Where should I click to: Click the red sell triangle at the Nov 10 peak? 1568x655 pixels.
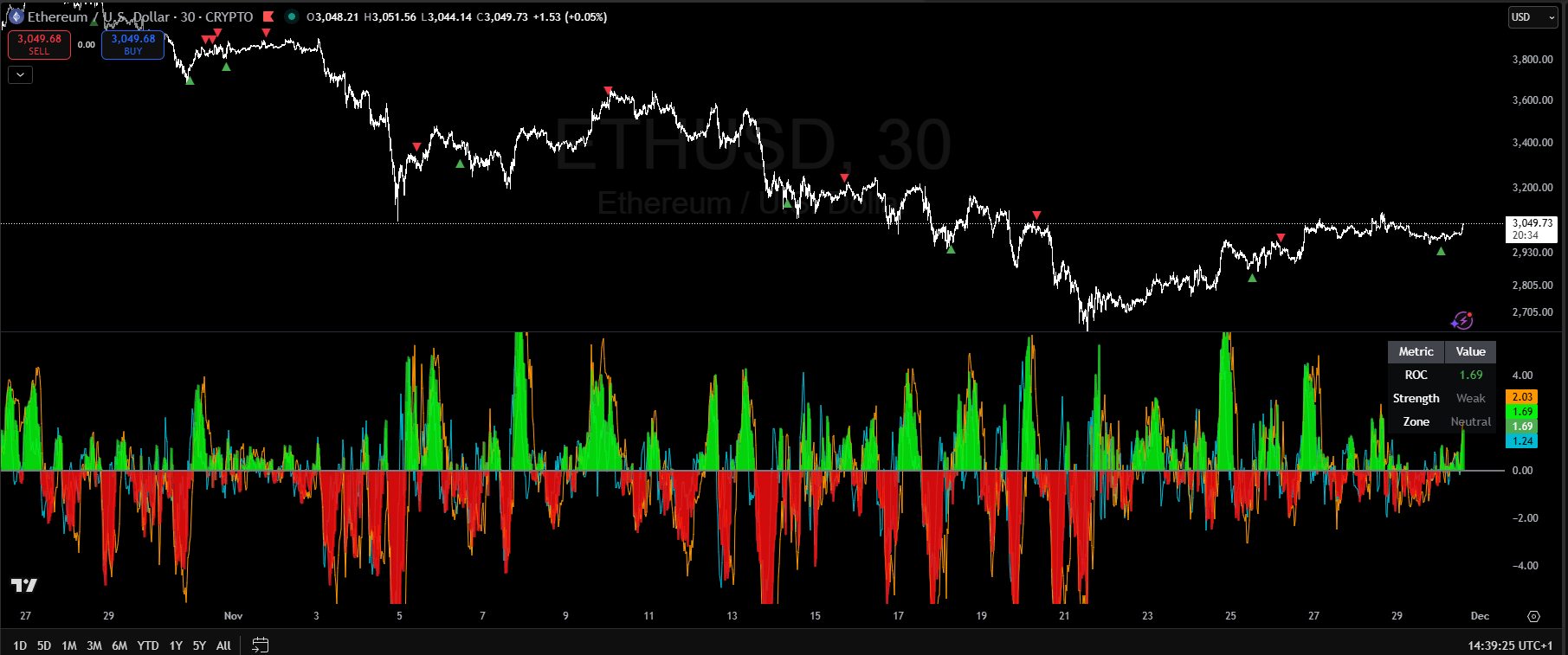point(608,90)
